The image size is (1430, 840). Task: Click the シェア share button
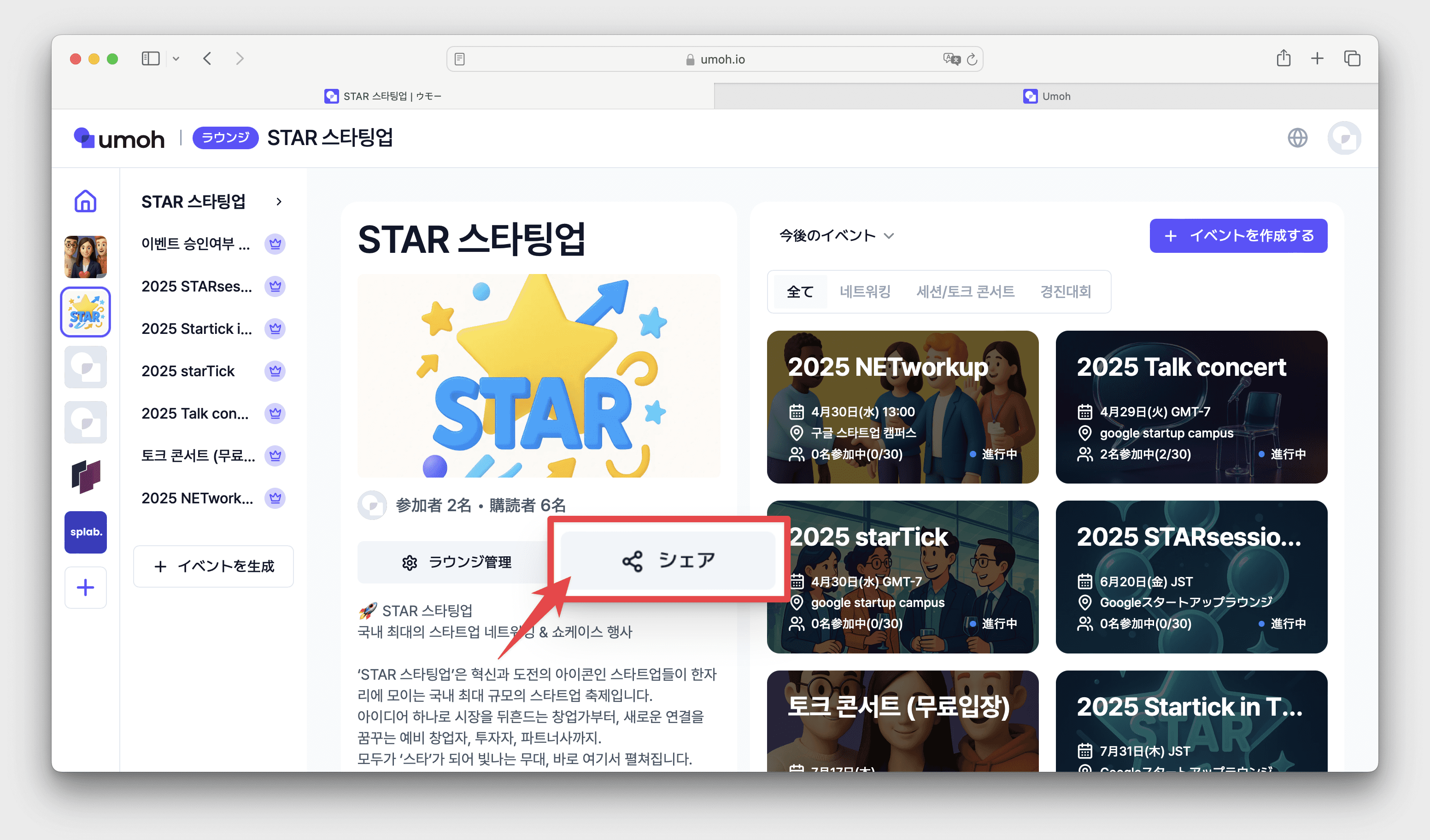tap(668, 560)
